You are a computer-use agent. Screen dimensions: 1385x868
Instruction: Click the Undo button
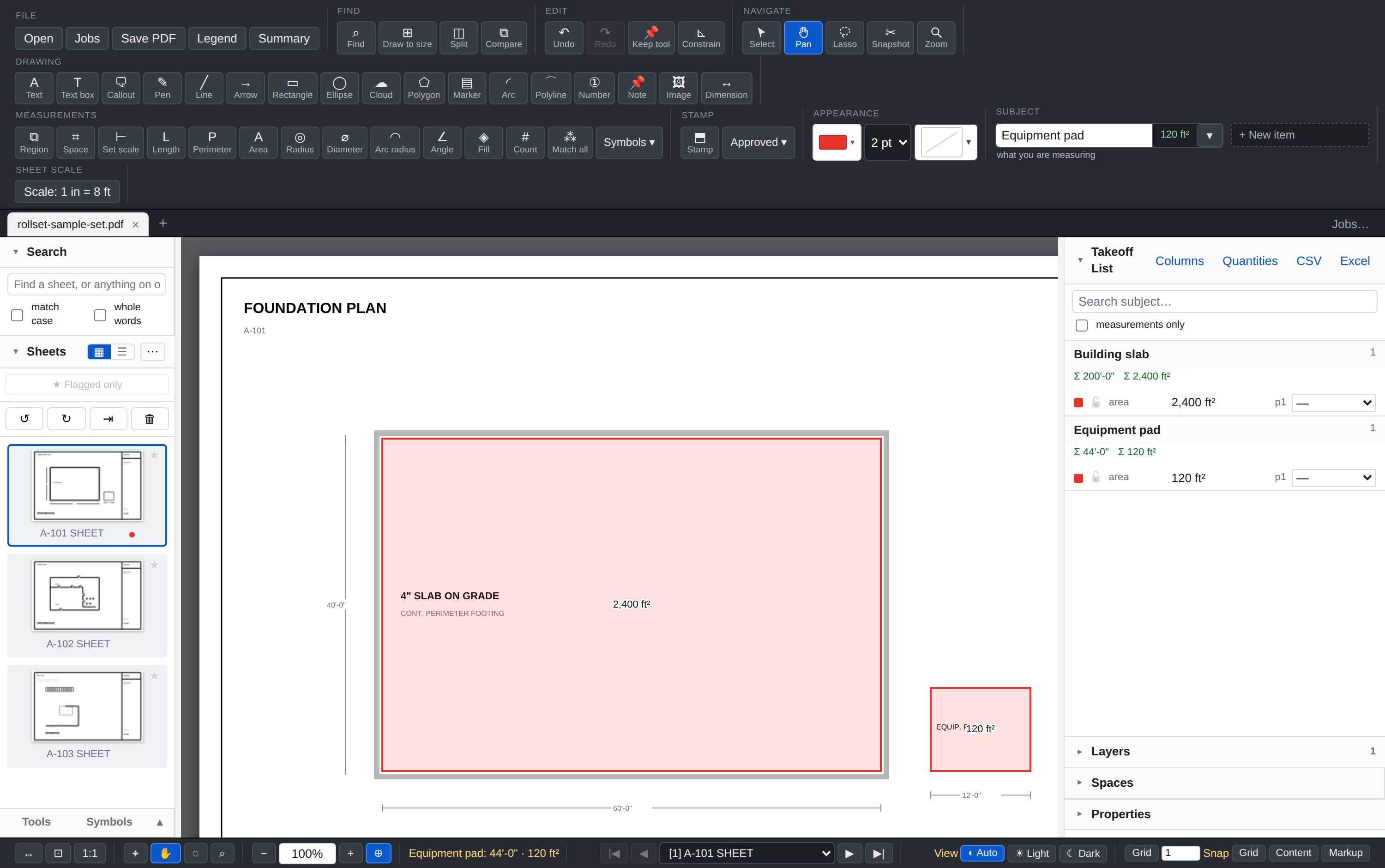pyautogui.click(x=564, y=38)
